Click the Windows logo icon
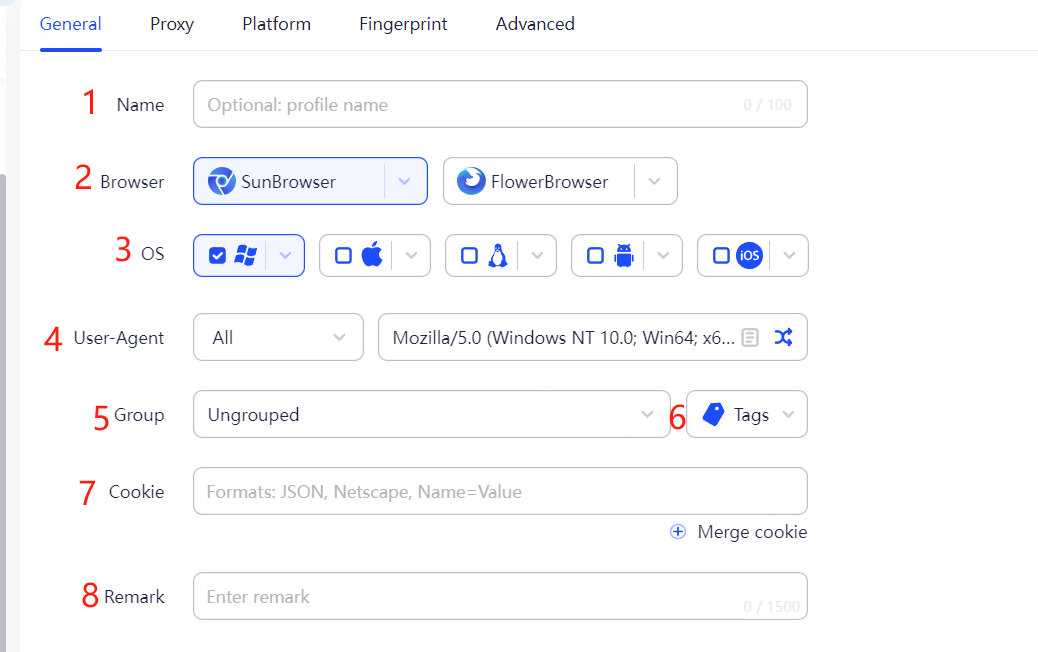This screenshot has width=1038, height=652. [x=243, y=255]
